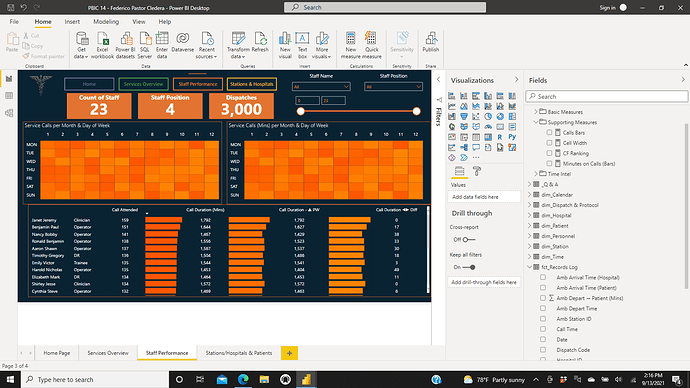
Task: Select the Funnel chart visualization
Action: coord(464,116)
